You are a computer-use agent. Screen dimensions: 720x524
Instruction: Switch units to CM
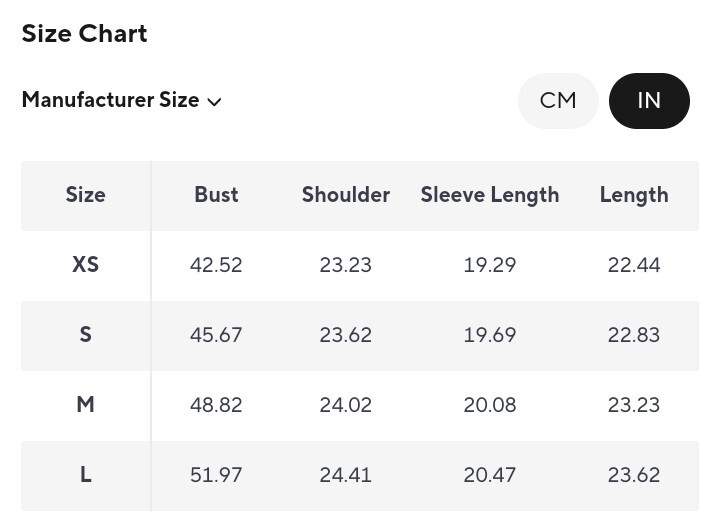coord(558,101)
